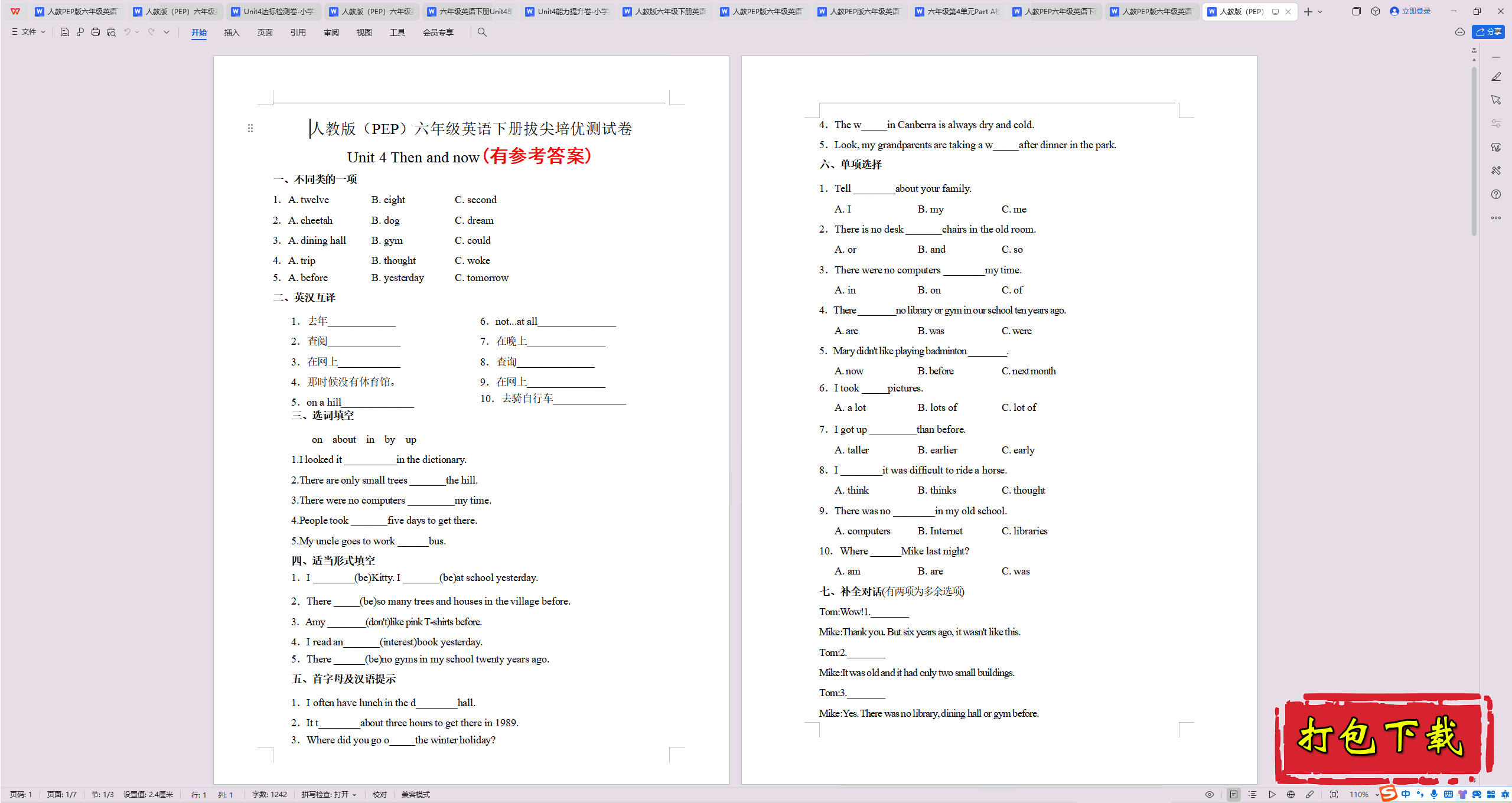
Task: Click the toolbox icon in right sidebar
Action: coord(1496,171)
